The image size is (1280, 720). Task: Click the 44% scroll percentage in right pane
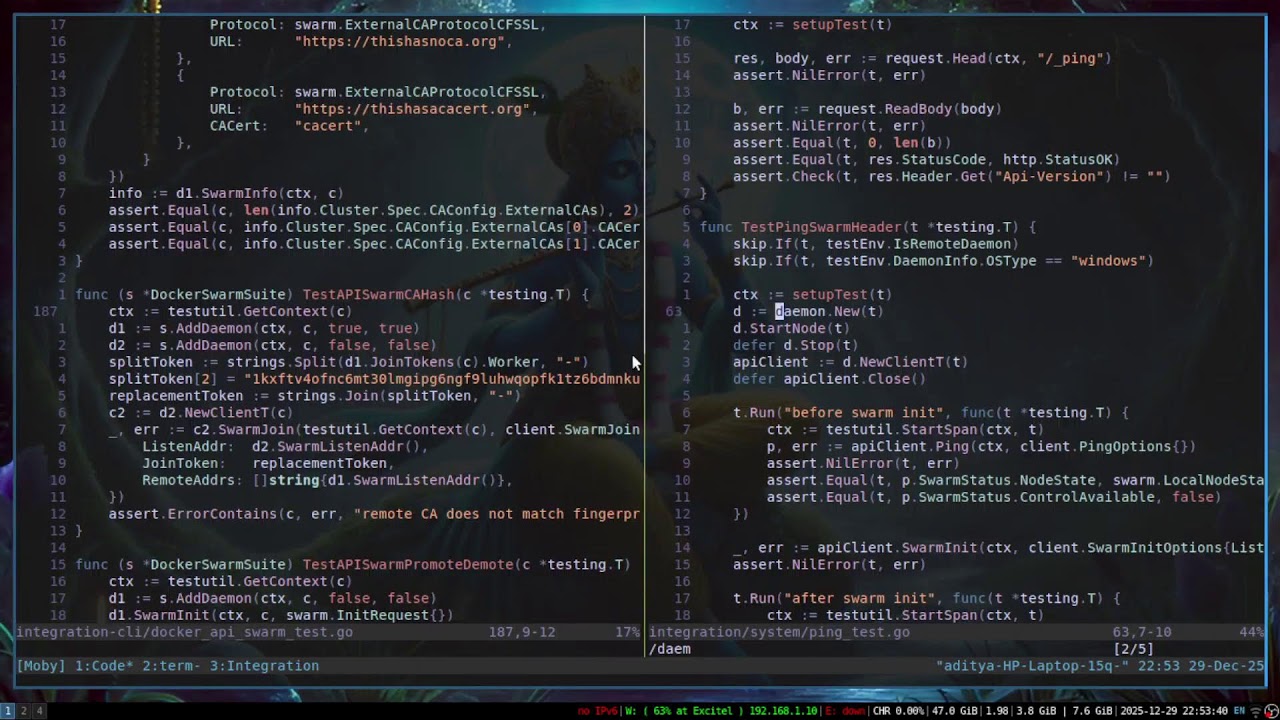pyautogui.click(x=1251, y=632)
